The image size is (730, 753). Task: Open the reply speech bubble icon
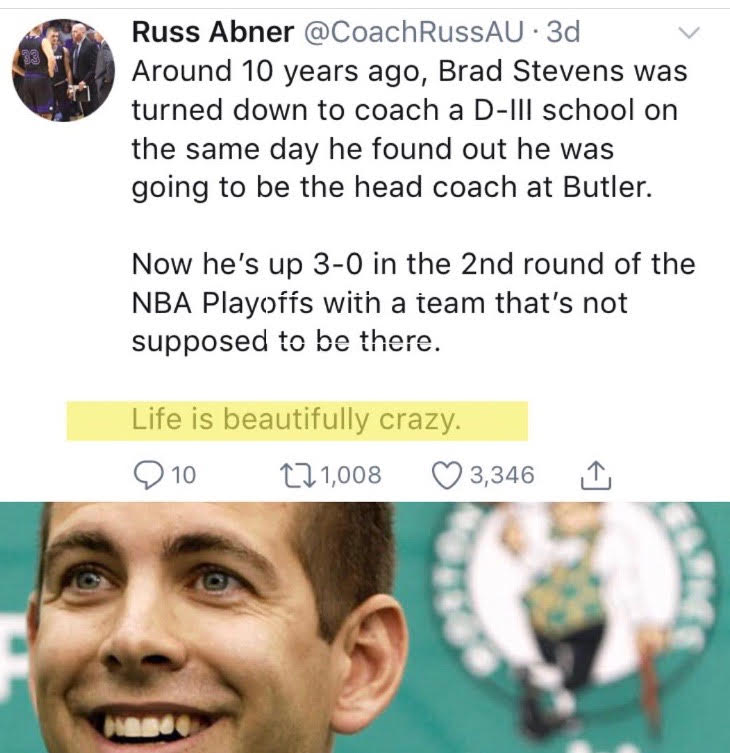coord(147,475)
